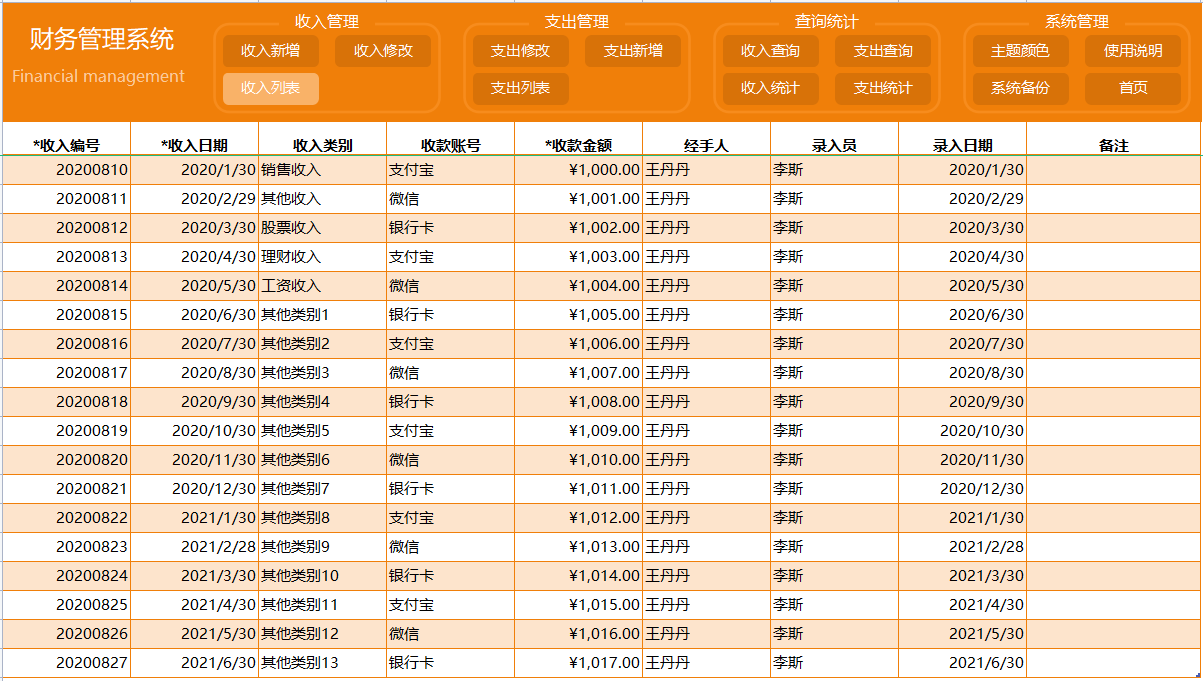View 支出统计 statistics
This screenshot has height=681, width=1203.
[883, 88]
